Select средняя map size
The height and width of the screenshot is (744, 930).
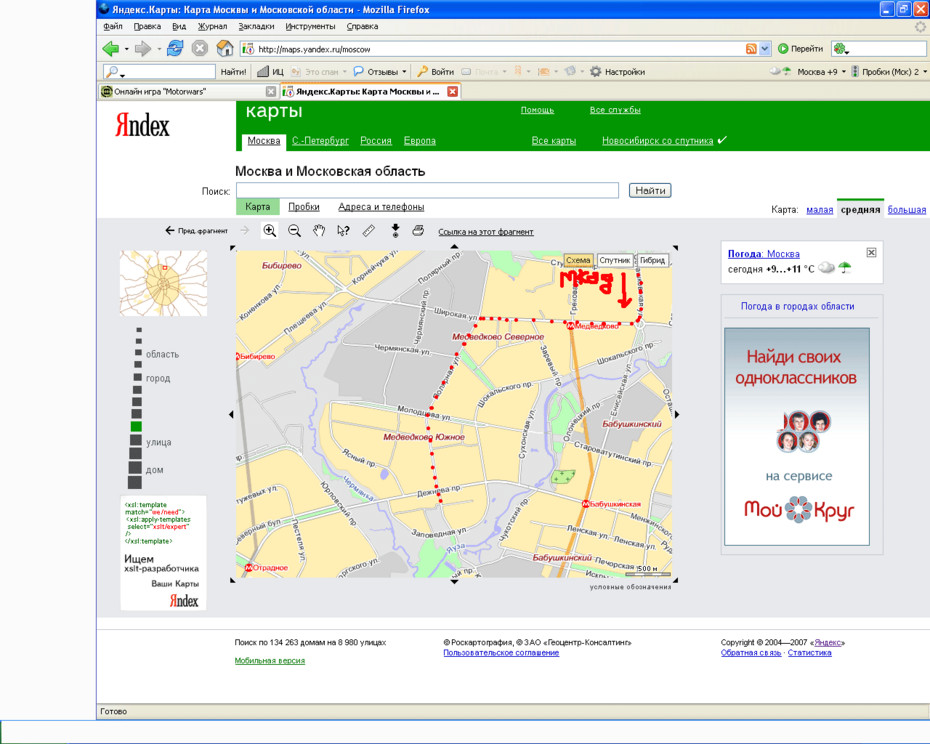[x=860, y=209]
